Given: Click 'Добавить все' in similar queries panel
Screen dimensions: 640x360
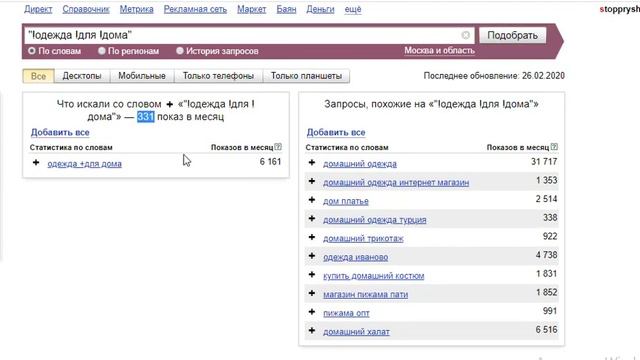Looking at the screenshot, I should pyautogui.click(x=336, y=132).
